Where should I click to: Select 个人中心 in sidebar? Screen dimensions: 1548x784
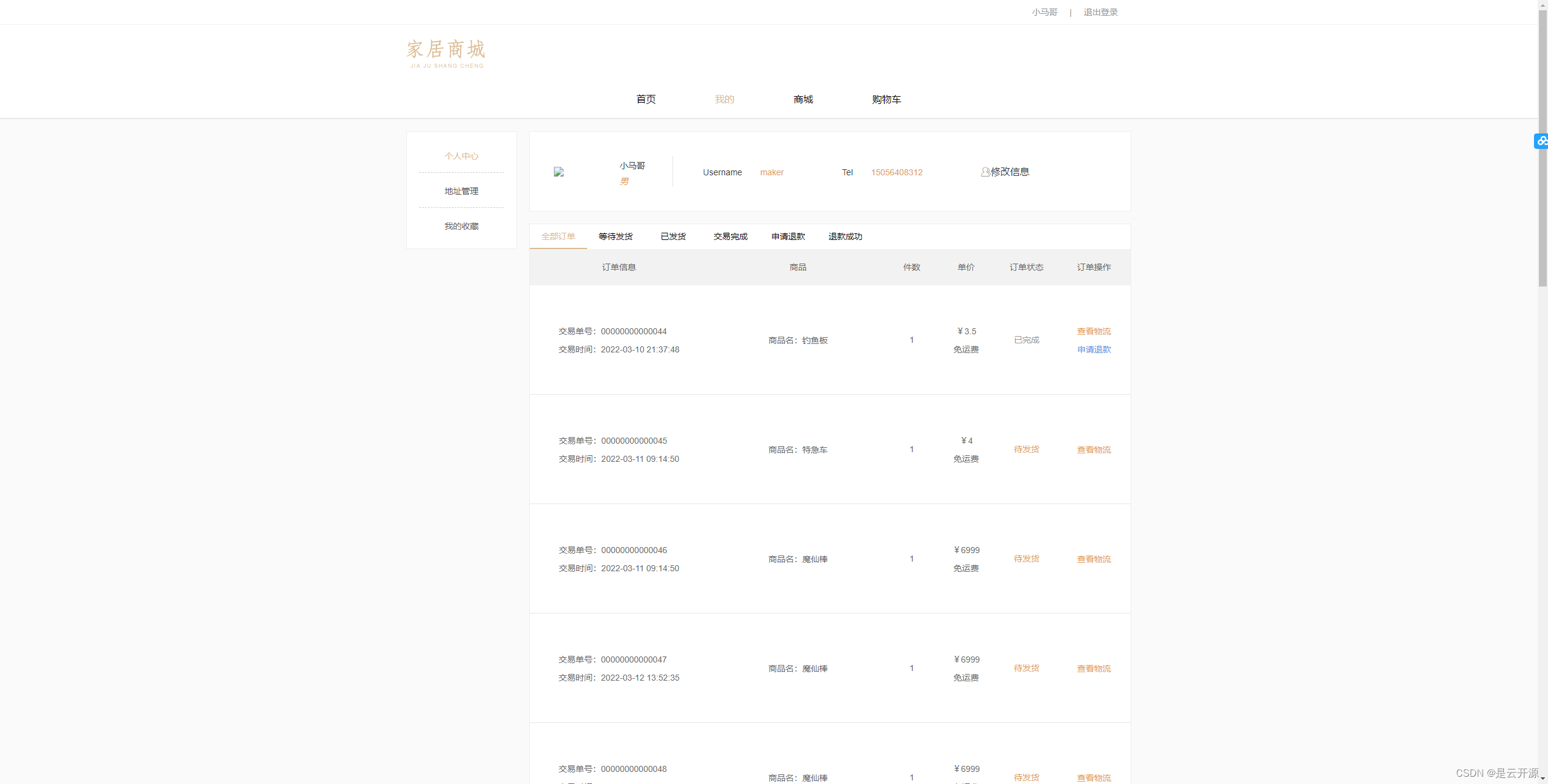point(461,156)
